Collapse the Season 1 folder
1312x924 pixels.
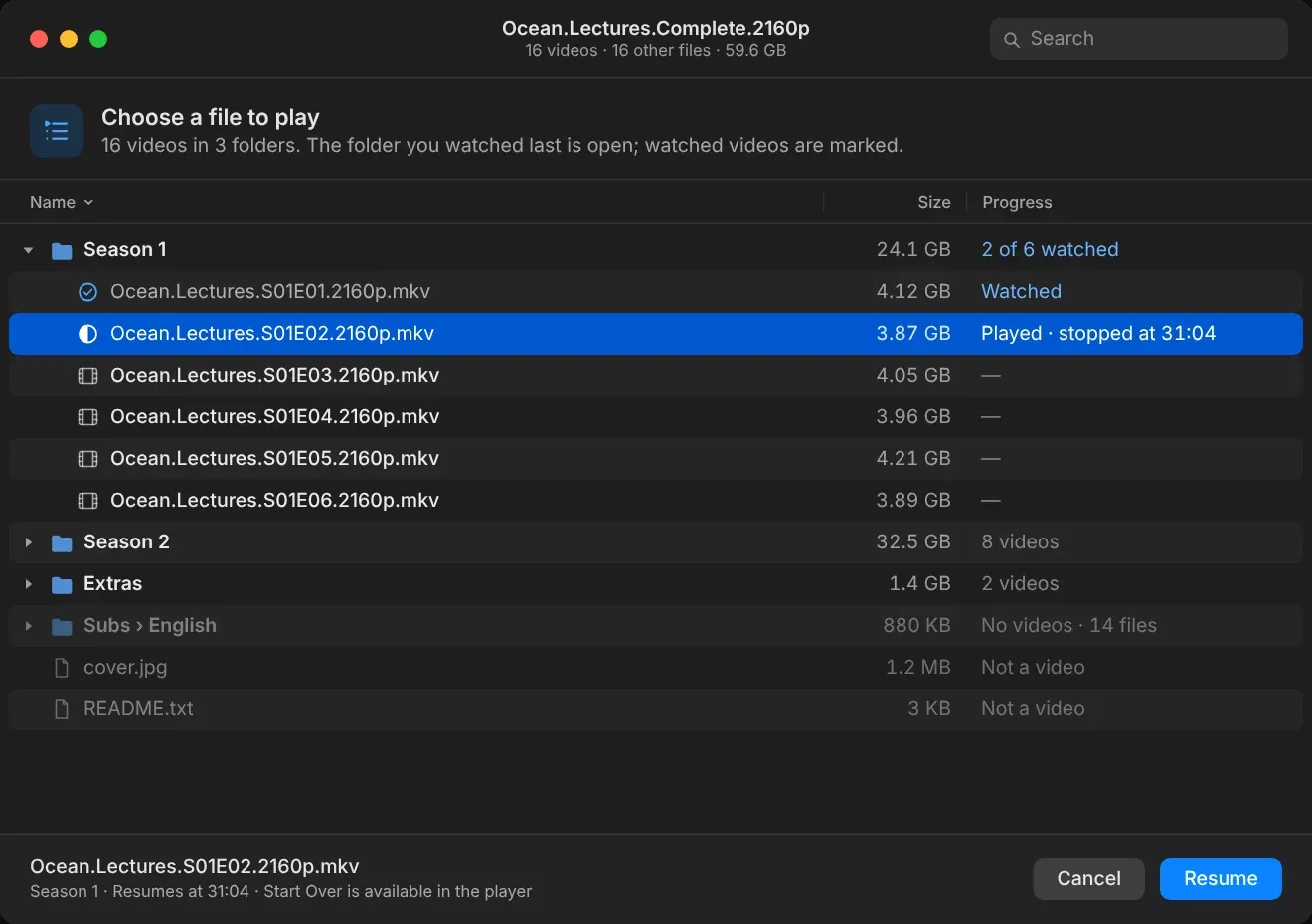point(29,250)
